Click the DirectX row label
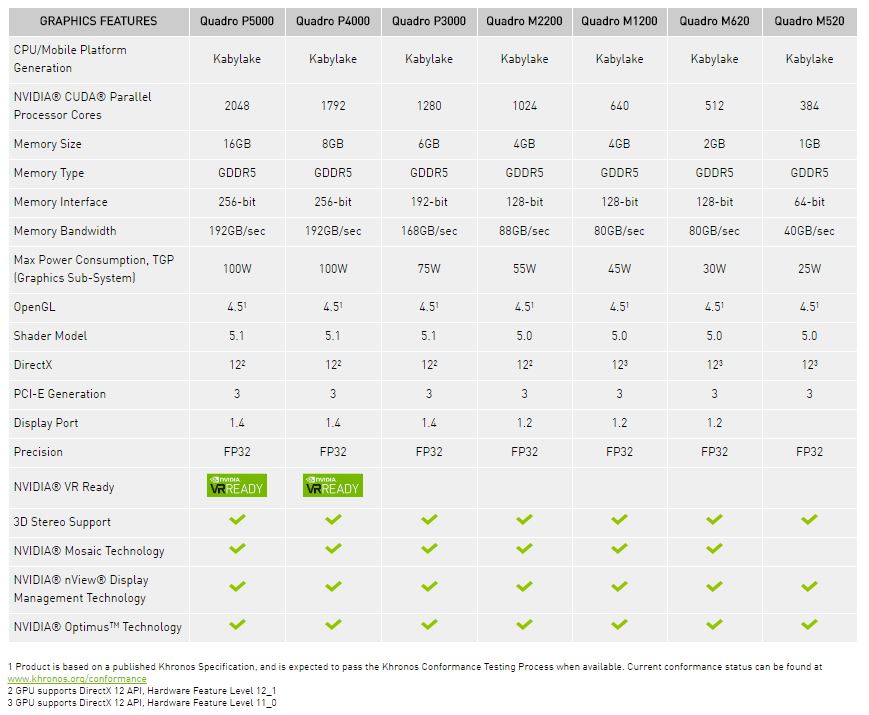The height and width of the screenshot is (715, 869). 32,365
